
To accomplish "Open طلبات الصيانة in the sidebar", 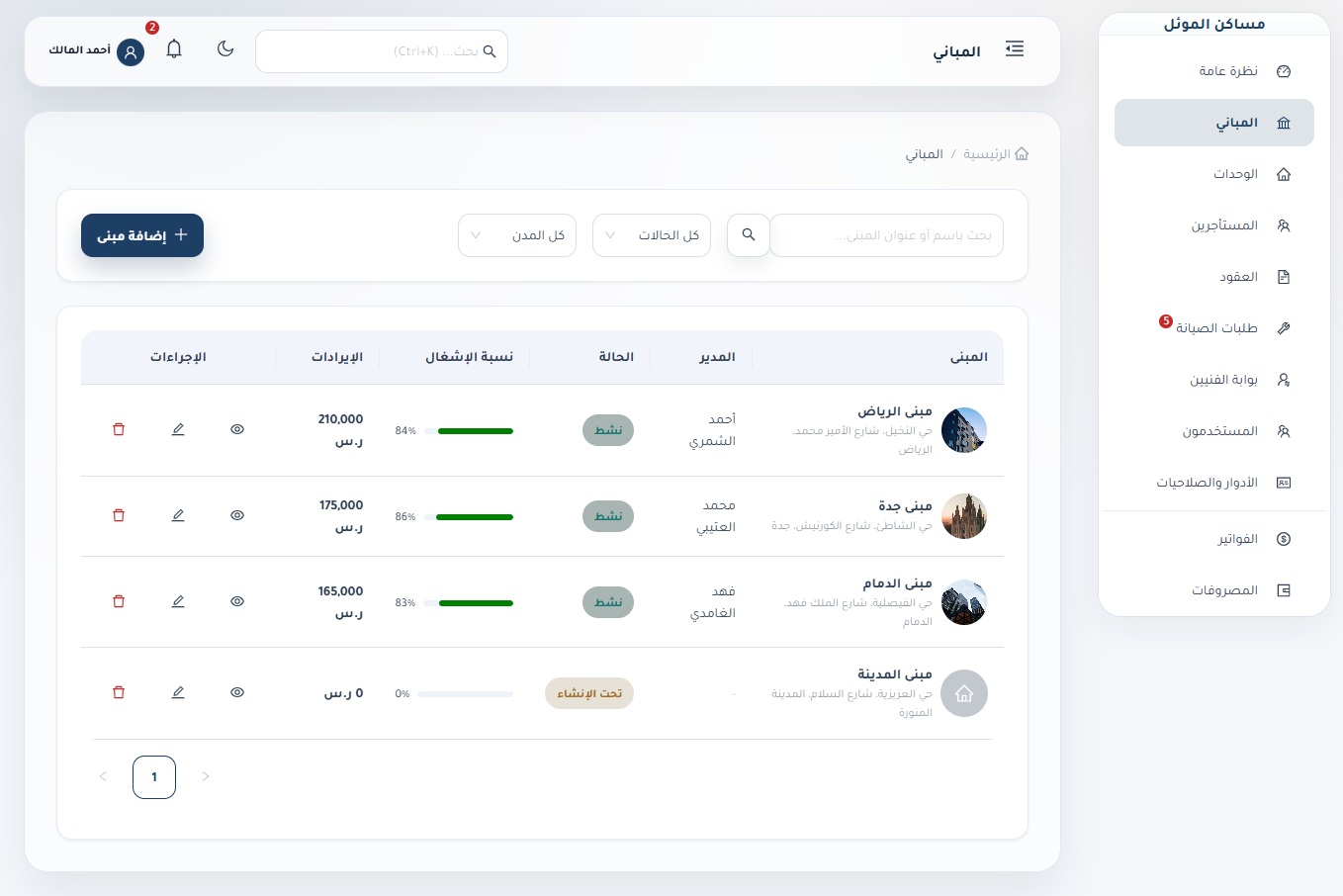I will 1214,328.
